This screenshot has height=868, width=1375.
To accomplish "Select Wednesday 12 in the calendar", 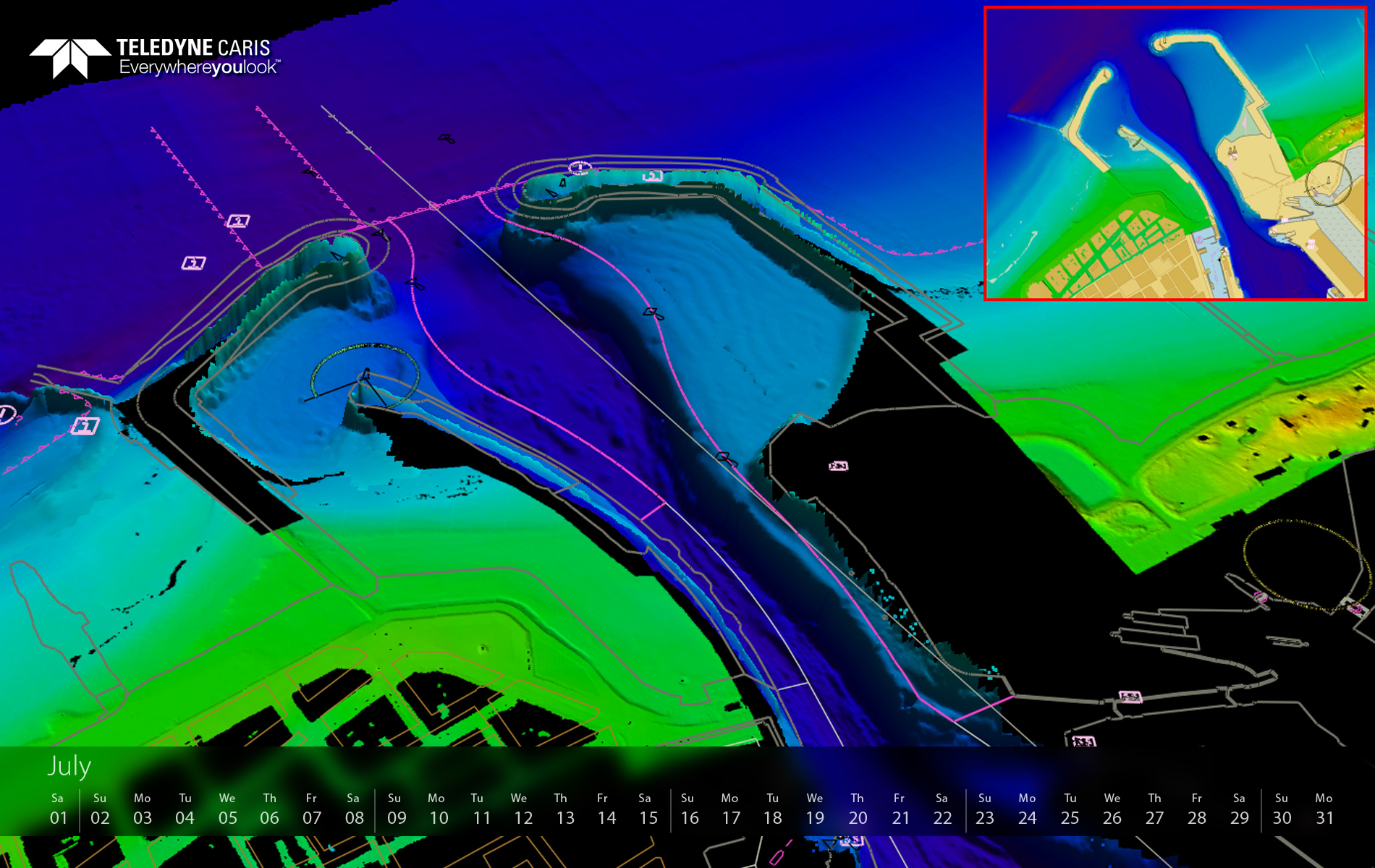I will pyautogui.click(x=522, y=809).
